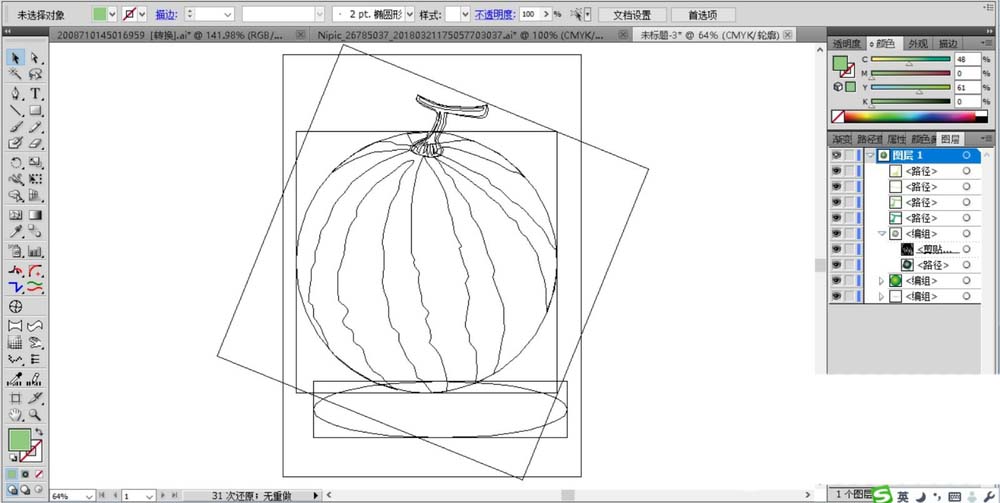Viewport: 1000px width, 503px height.
Task: Select the Hand tool
Action: [x=16, y=415]
